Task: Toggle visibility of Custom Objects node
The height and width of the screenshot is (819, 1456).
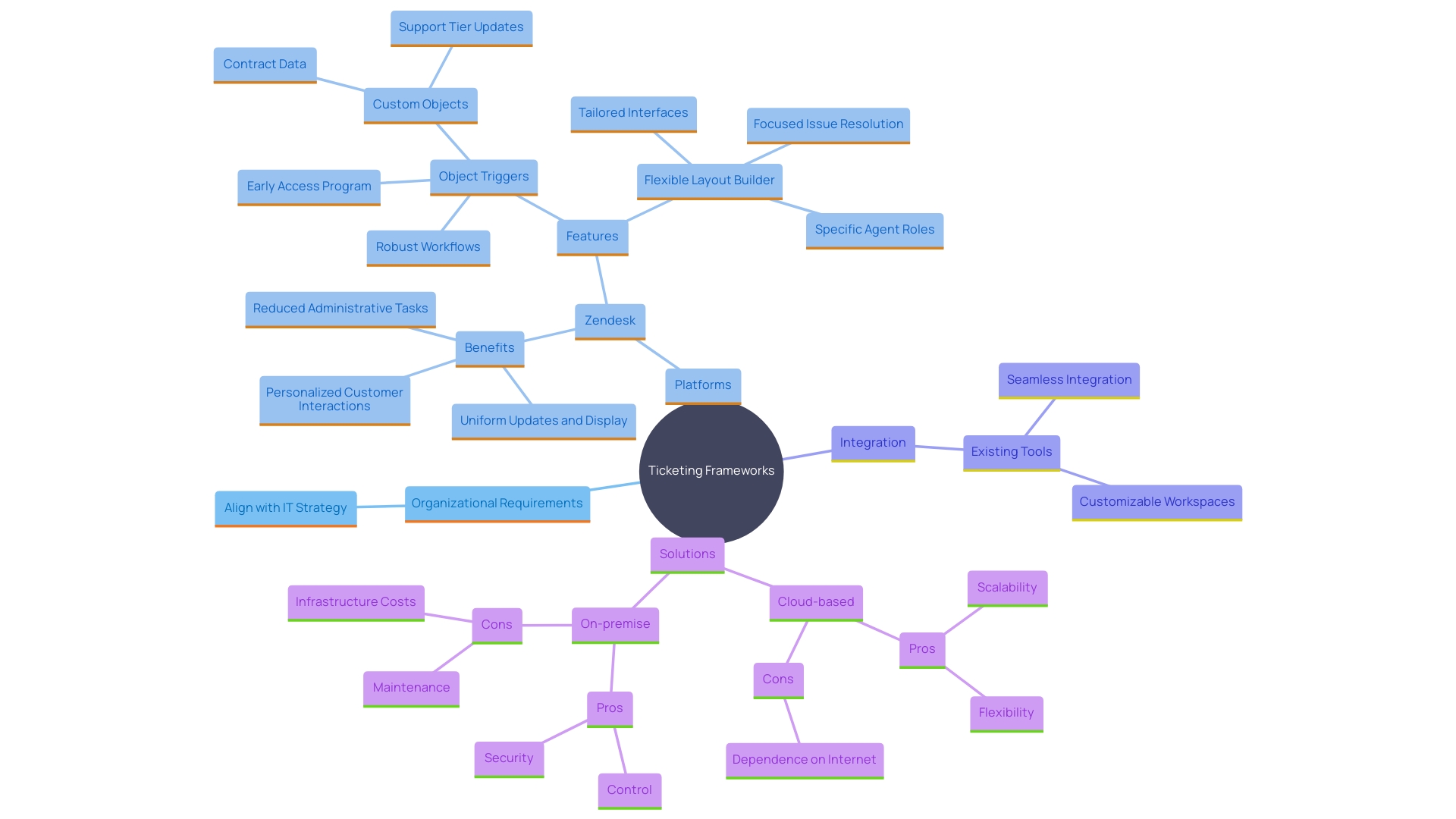Action: [x=419, y=103]
